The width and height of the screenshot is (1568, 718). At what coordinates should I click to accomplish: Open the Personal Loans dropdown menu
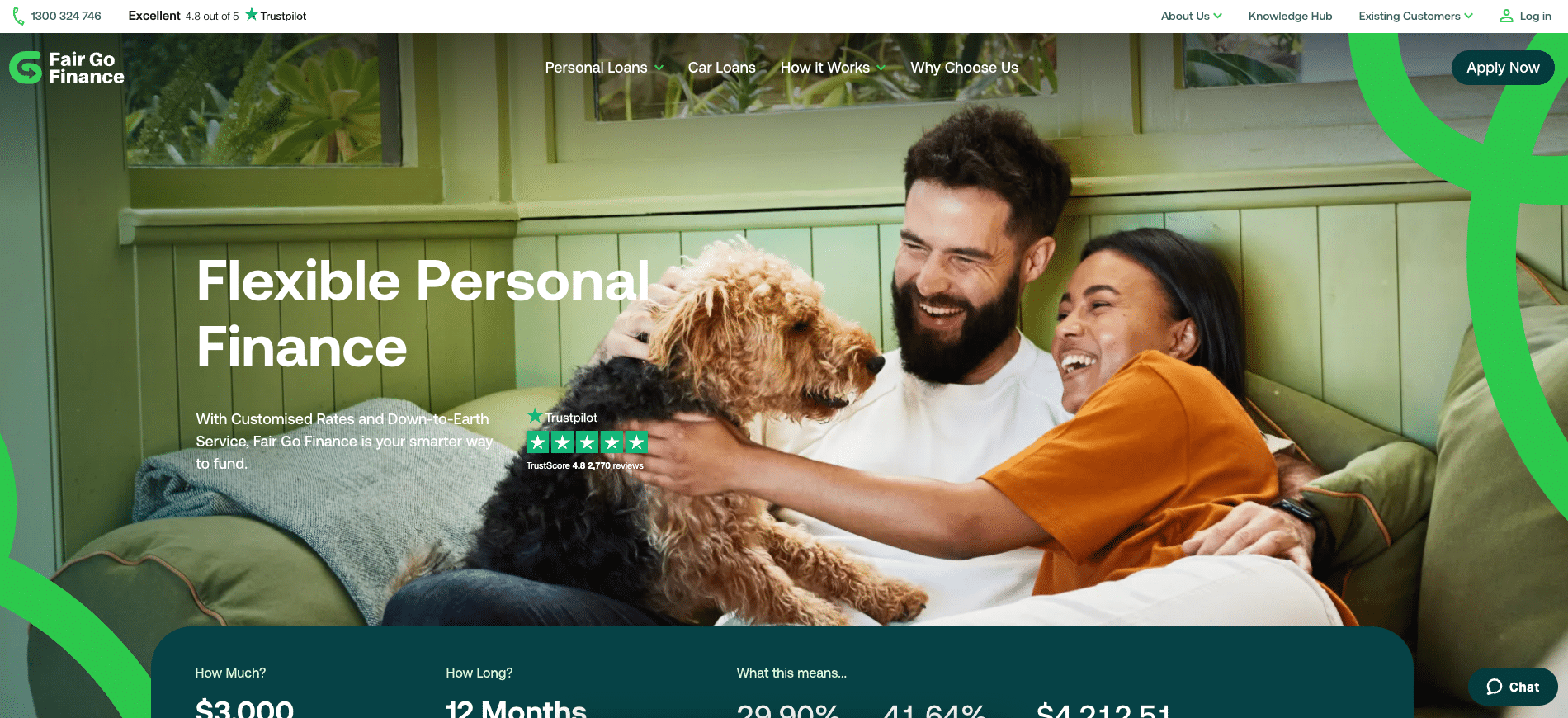[x=604, y=68]
